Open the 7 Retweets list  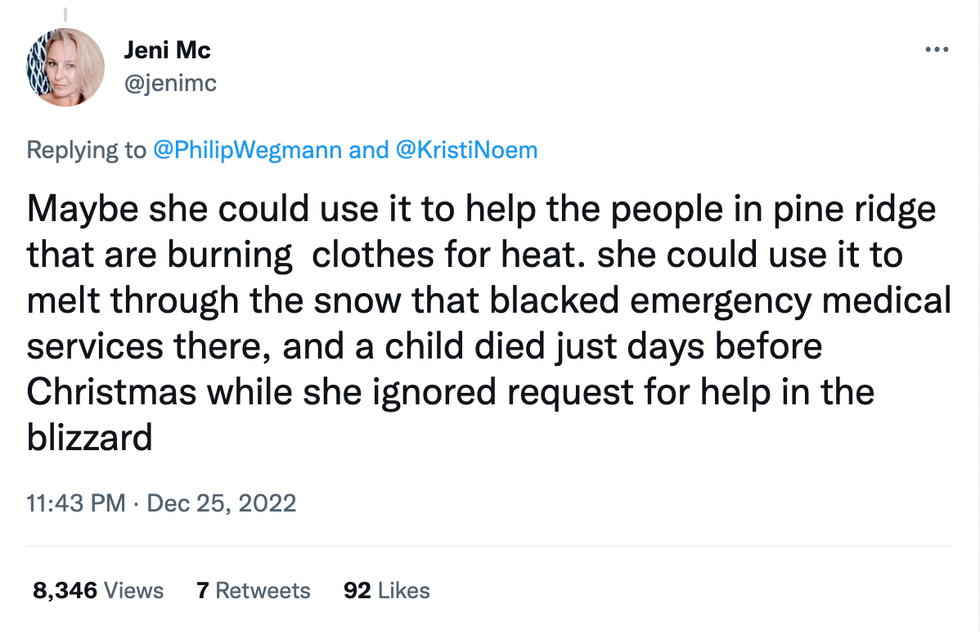253,590
